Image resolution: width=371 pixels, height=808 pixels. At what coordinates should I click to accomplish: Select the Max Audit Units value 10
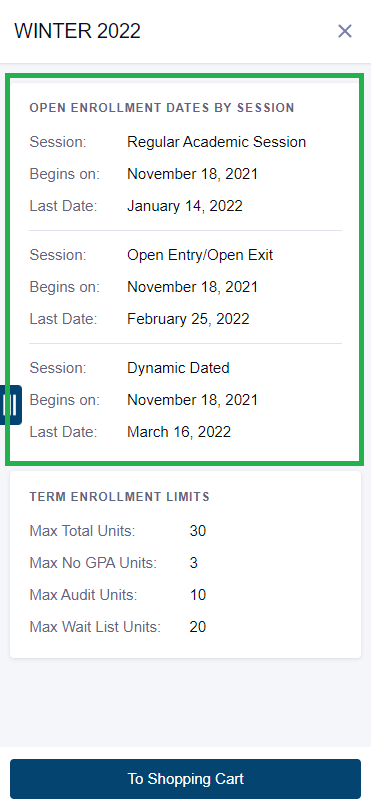coord(198,595)
